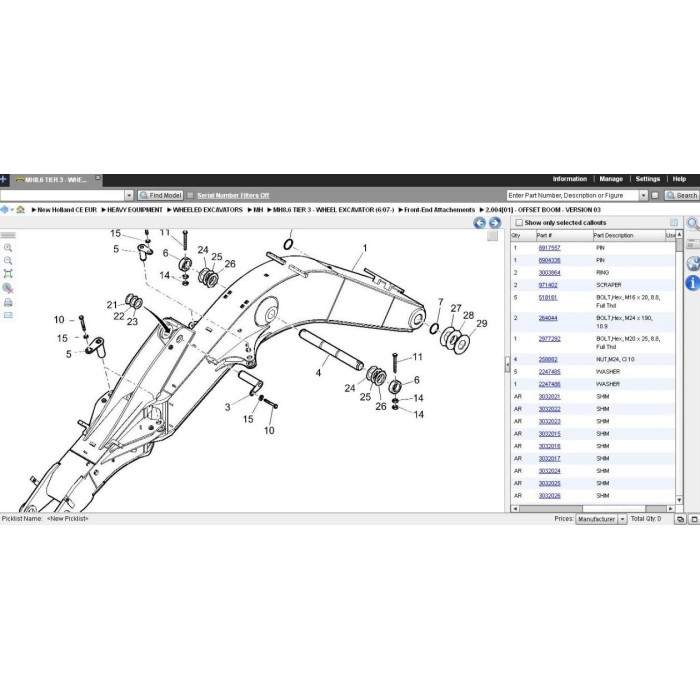Go to home via house icon
This screenshot has height=700, width=700.
click(20, 209)
